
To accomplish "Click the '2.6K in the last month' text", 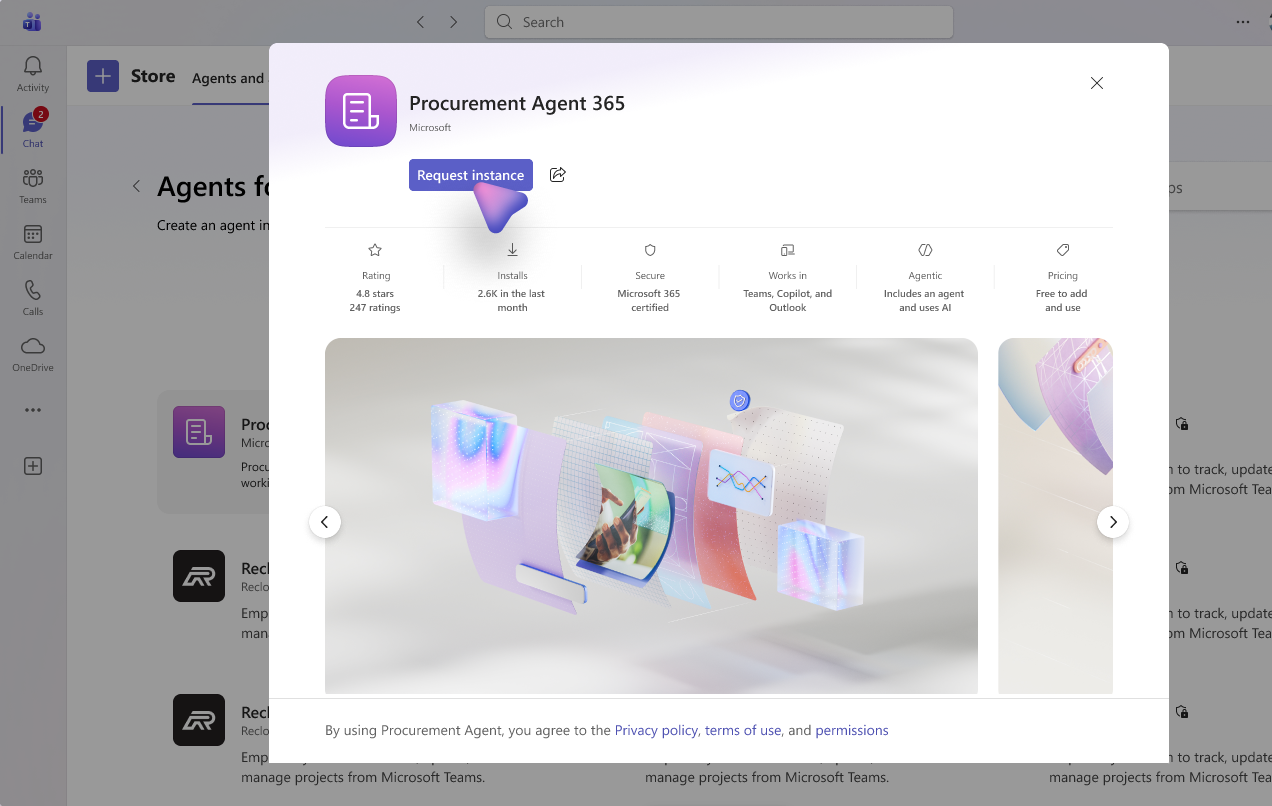I will pyautogui.click(x=512, y=301).
